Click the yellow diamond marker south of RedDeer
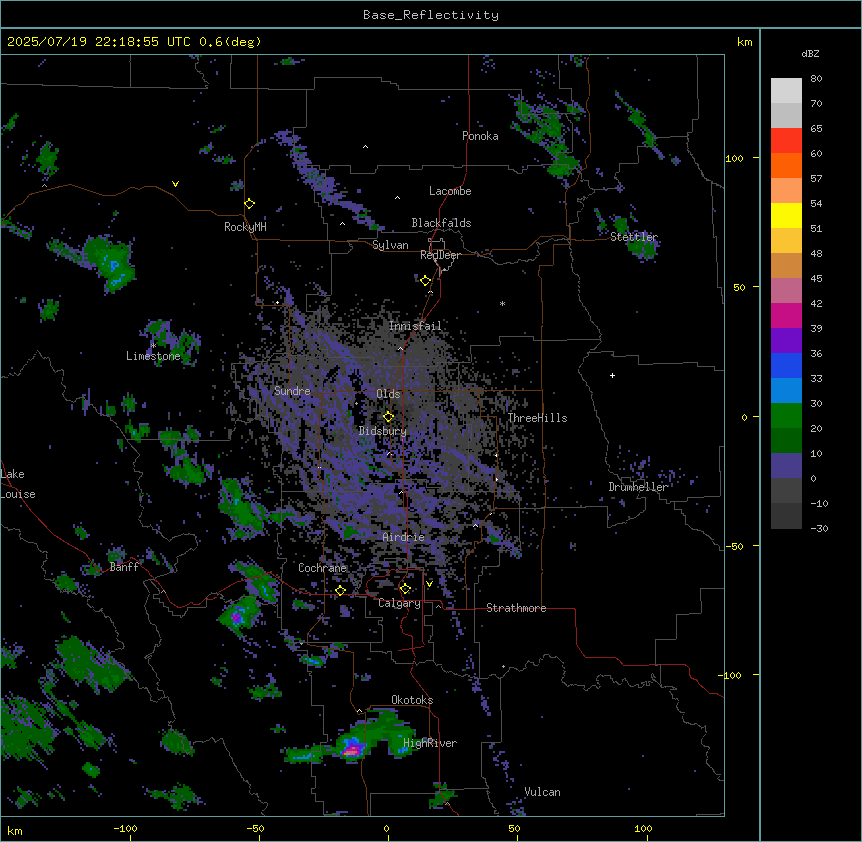This screenshot has width=862, height=842. [426, 281]
